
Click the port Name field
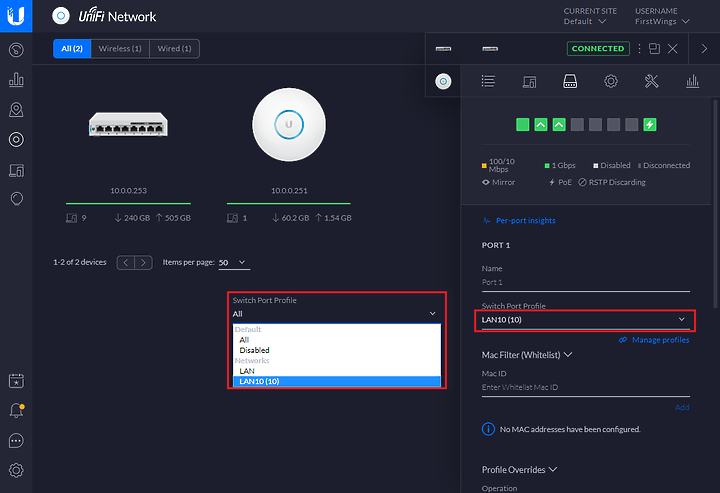click(585, 282)
